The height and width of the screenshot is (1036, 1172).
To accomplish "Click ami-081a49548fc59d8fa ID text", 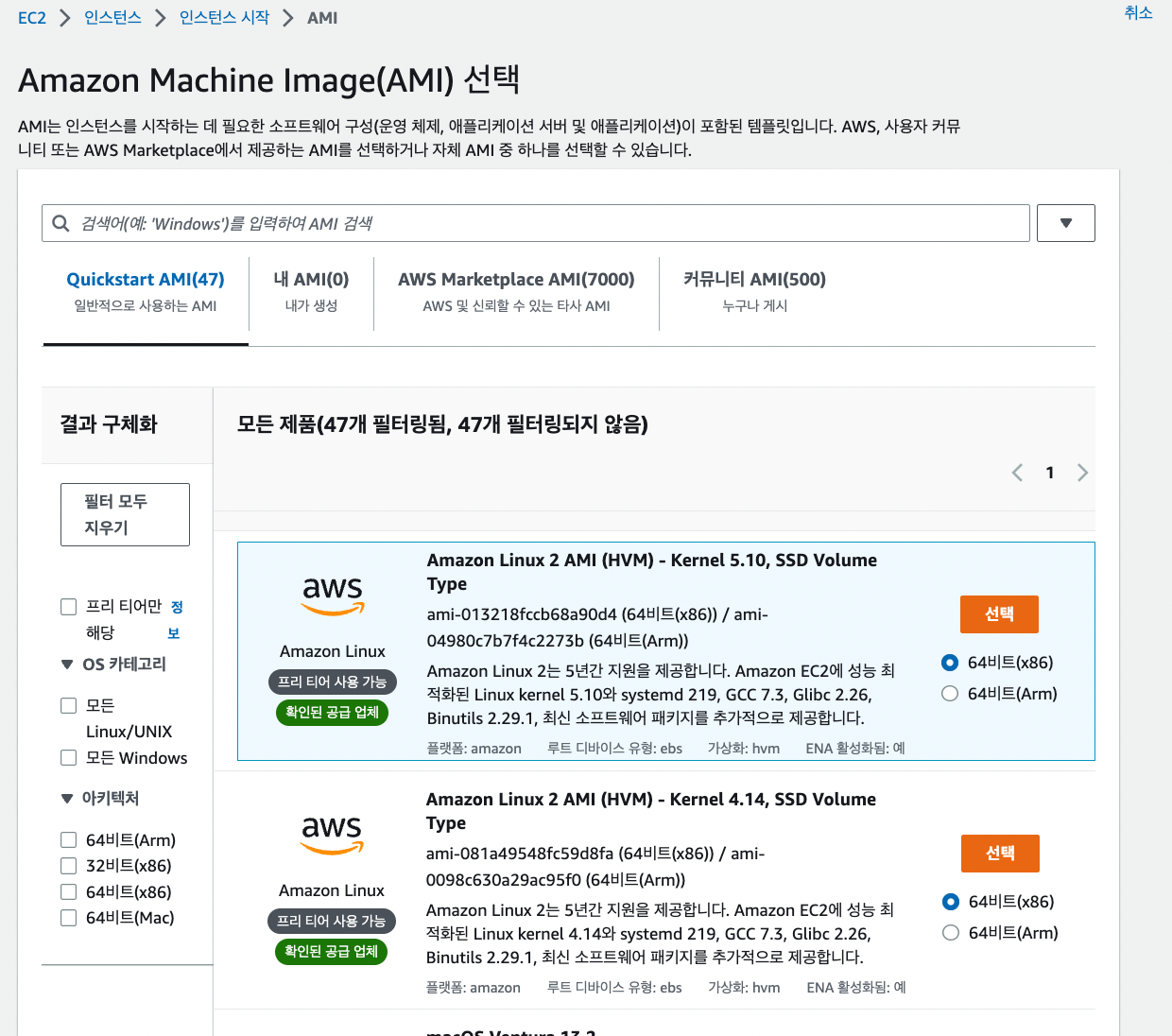I will click(520, 854).
